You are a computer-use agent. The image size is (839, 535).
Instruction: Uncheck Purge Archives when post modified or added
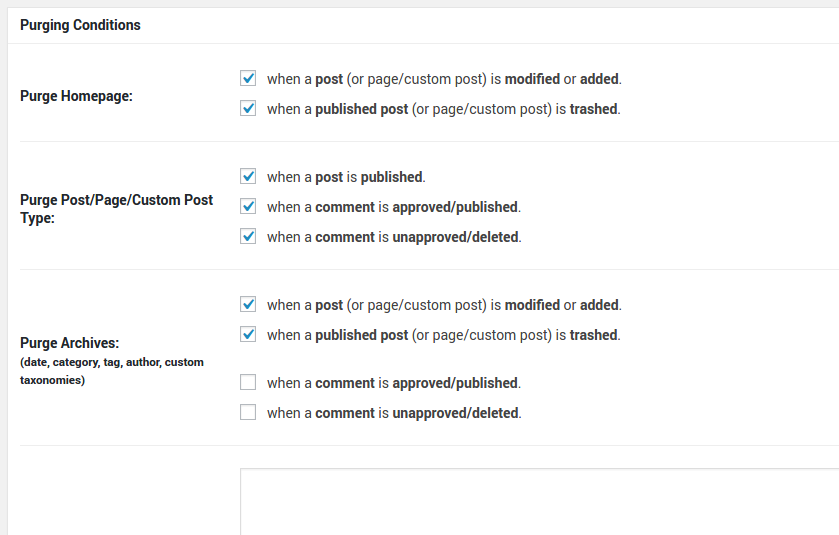pos(248,304)
